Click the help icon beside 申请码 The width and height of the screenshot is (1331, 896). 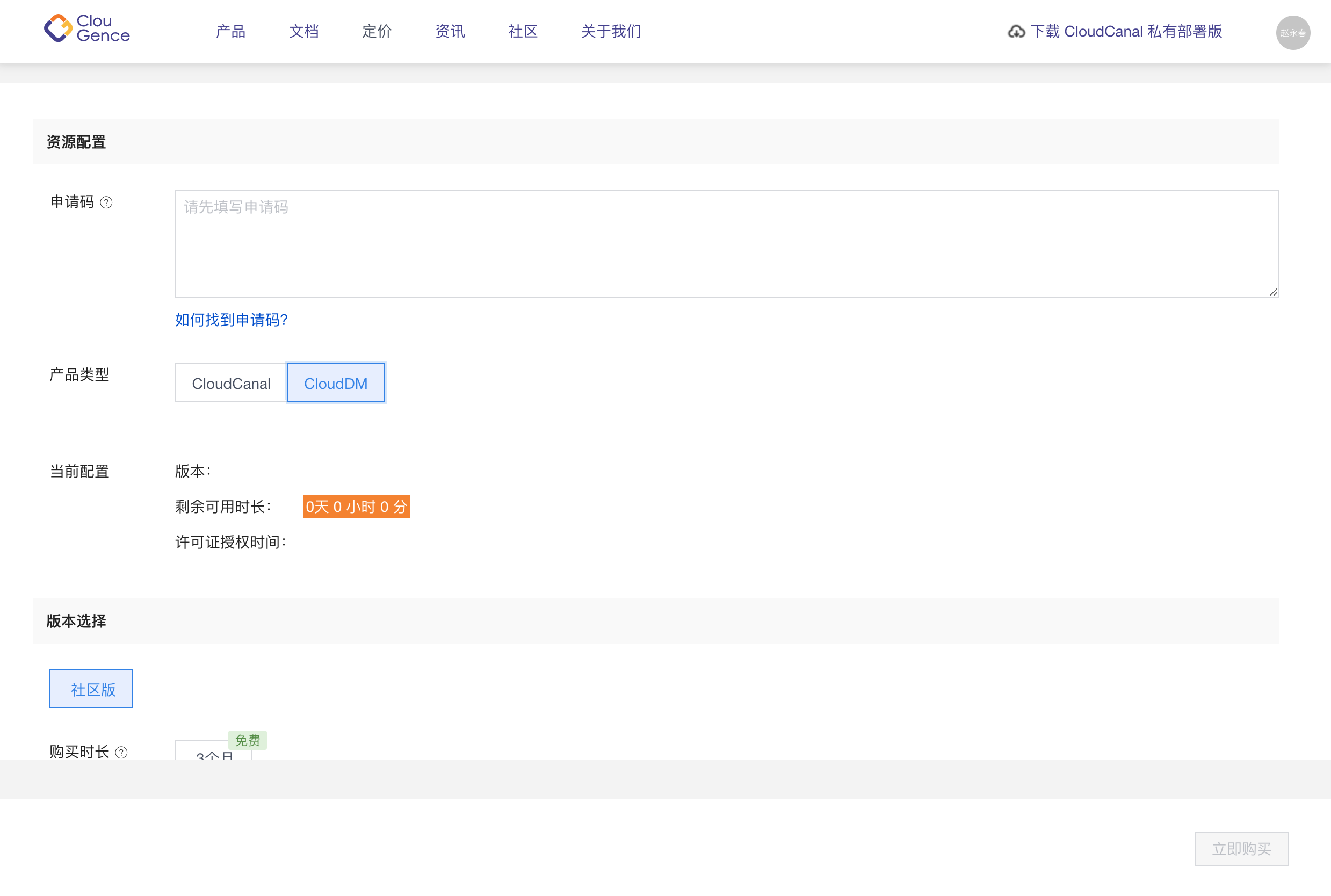pyautogui.click(x=106, y=203)
